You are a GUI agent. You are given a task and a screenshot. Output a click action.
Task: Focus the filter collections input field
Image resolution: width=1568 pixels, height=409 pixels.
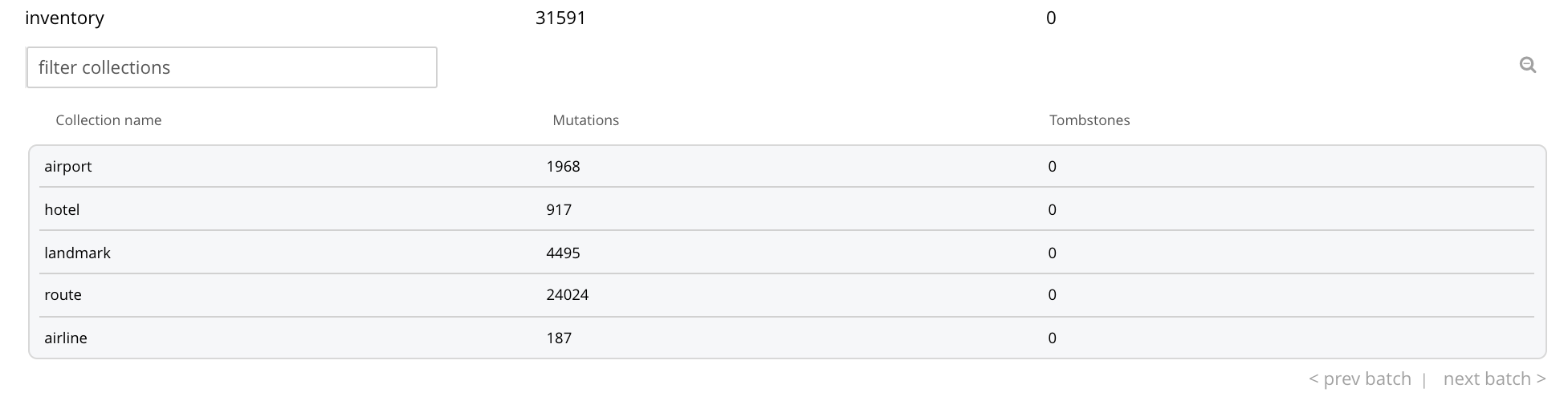coord(231,67)
